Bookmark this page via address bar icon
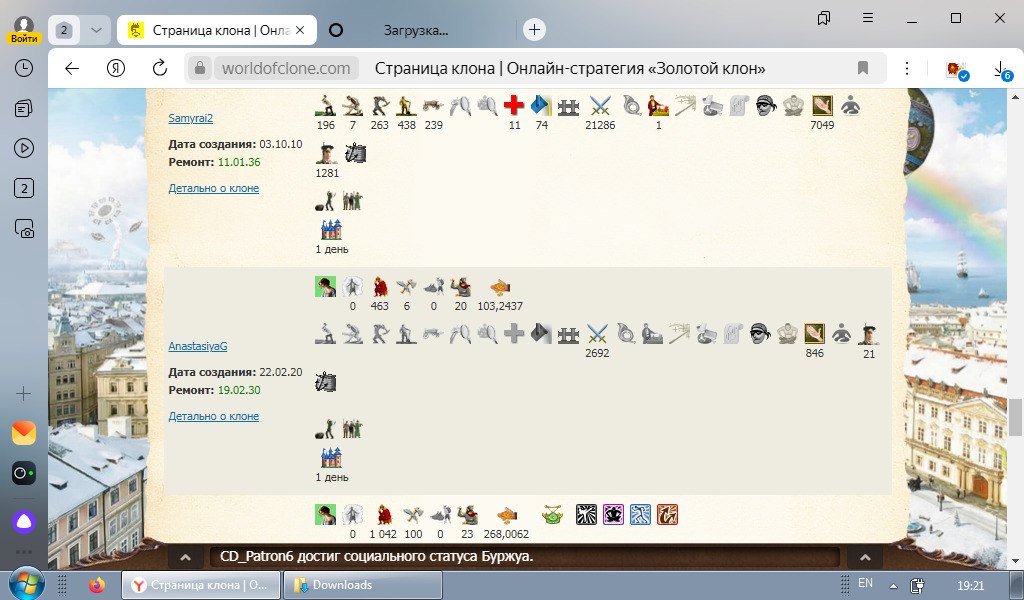The width and height of the screenshot is (1024, 600). coord(862,69)
